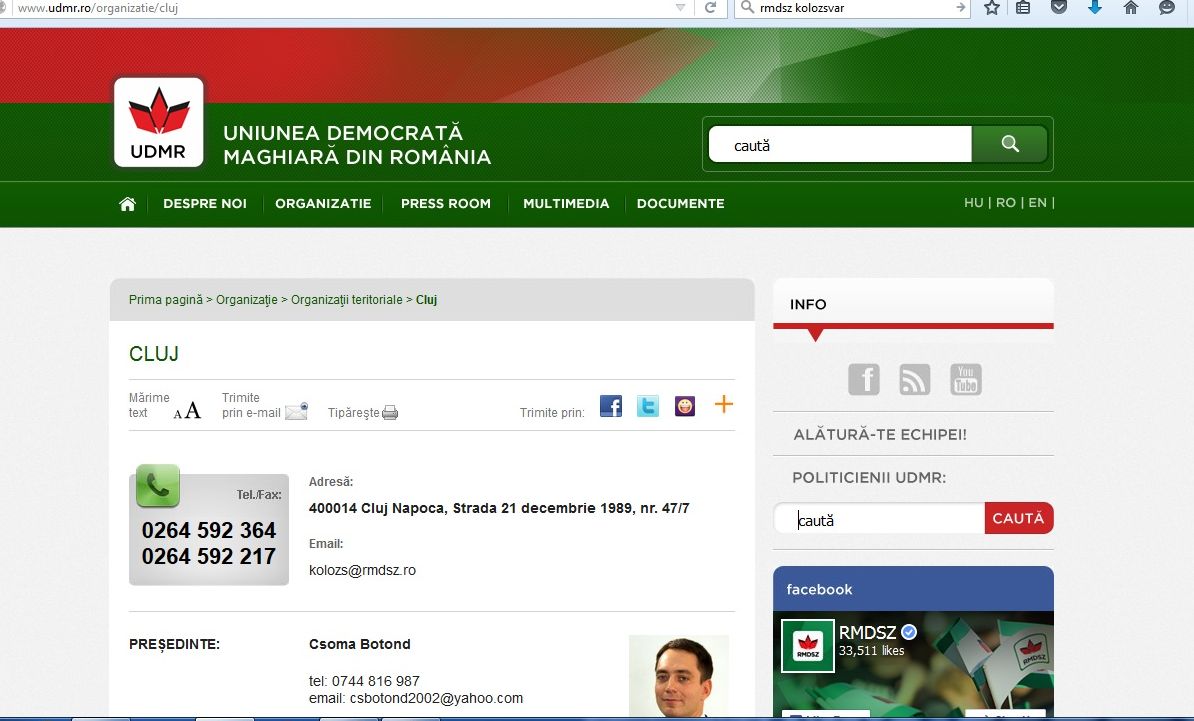The image size is (1194, 721).
Task: Go to Prima pagină breadcrumb
Action: (166, 300)
